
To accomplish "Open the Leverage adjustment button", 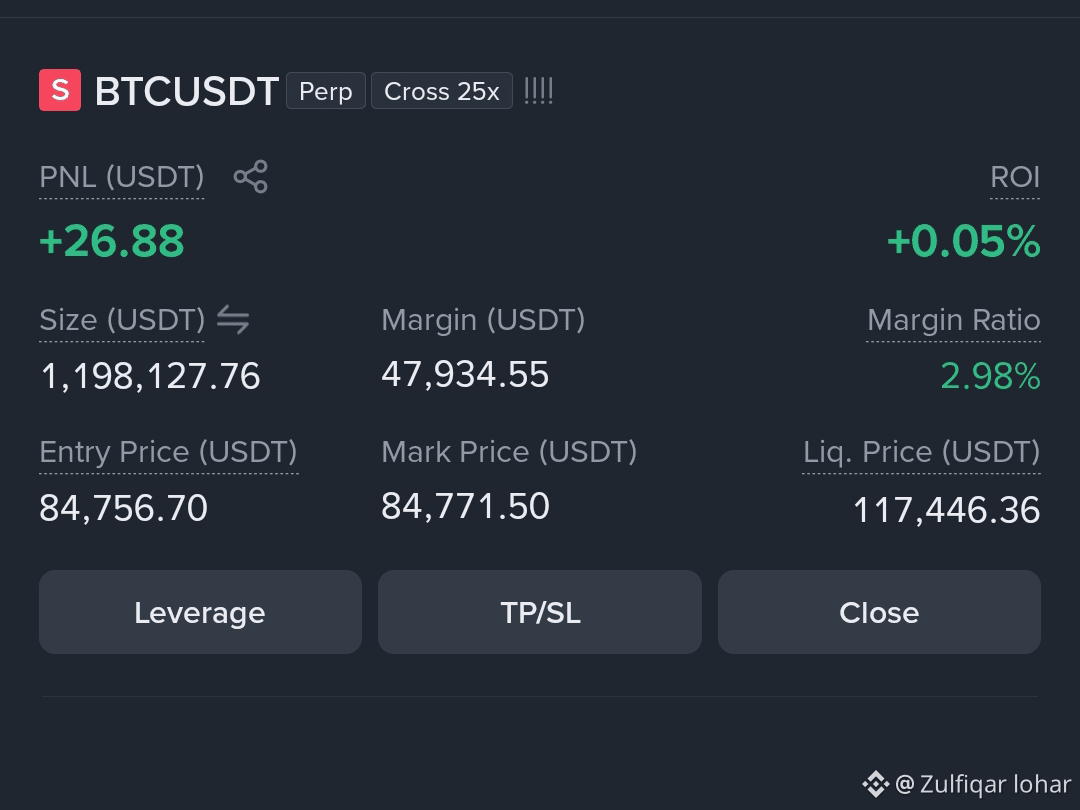I will 200,612.
